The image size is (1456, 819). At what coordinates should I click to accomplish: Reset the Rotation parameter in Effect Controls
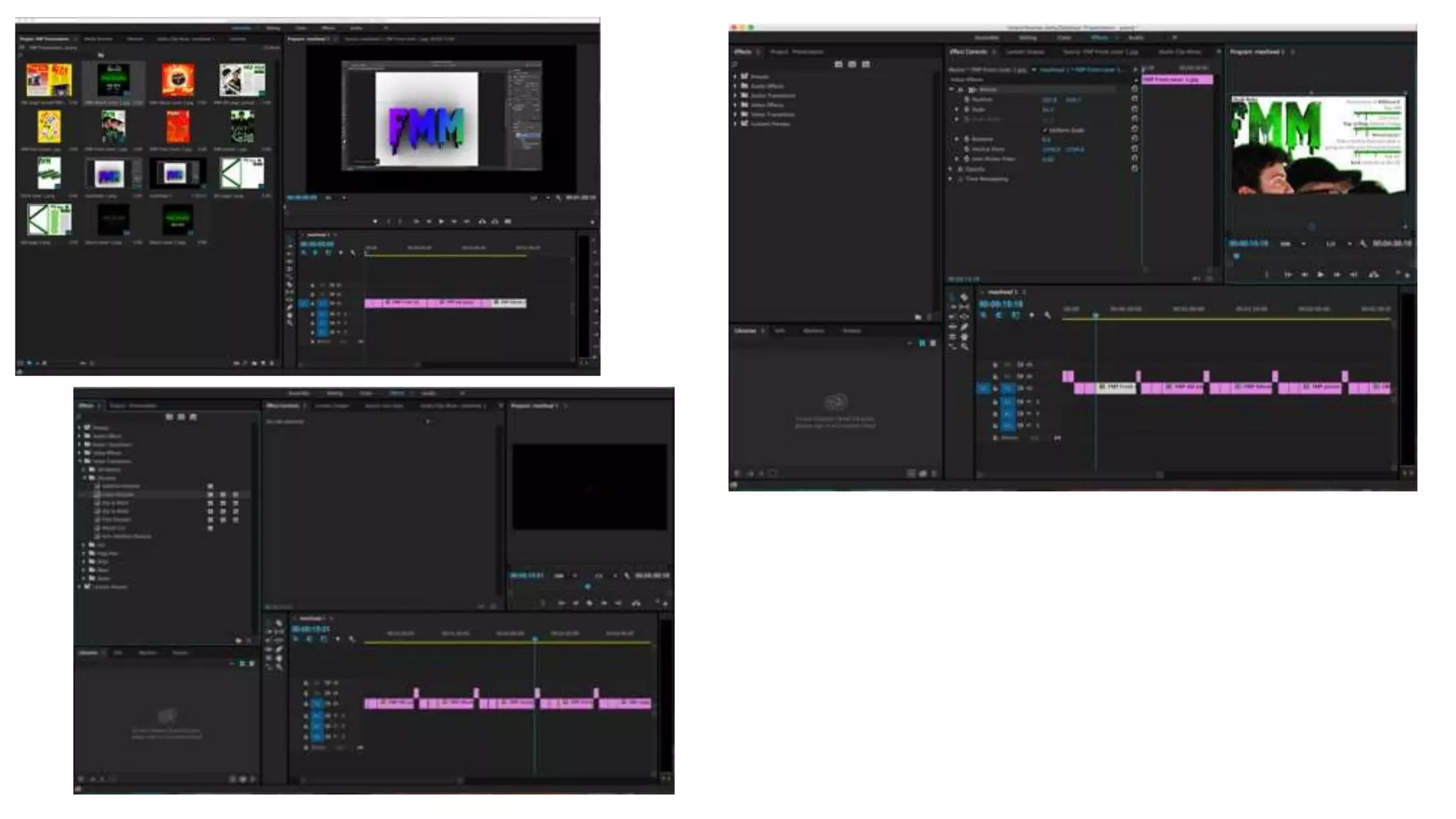pyautogui.click(x=1135, y=139)
